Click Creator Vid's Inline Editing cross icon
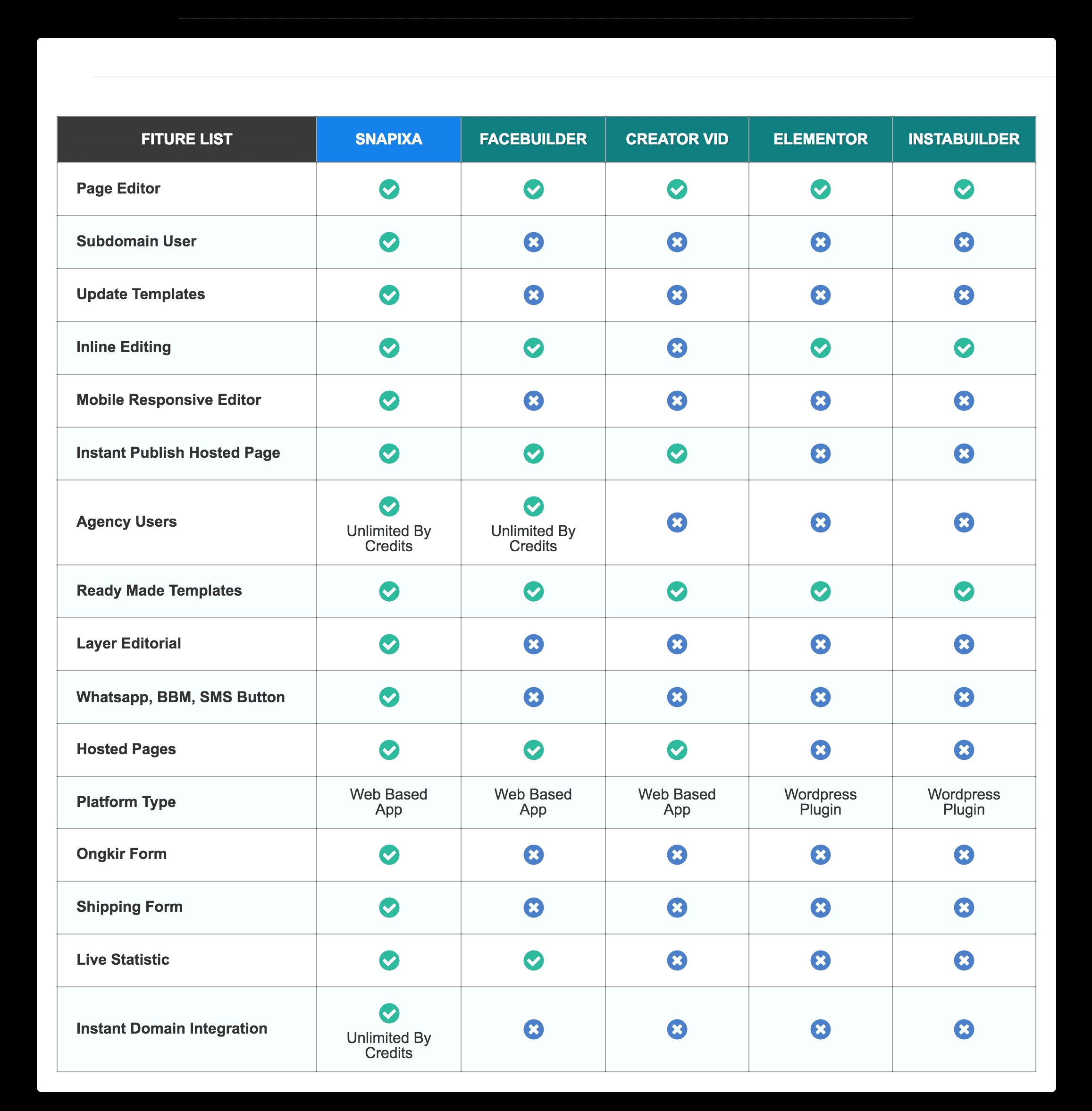This screenshot has height=1111, width=1092. pos(677,347)
